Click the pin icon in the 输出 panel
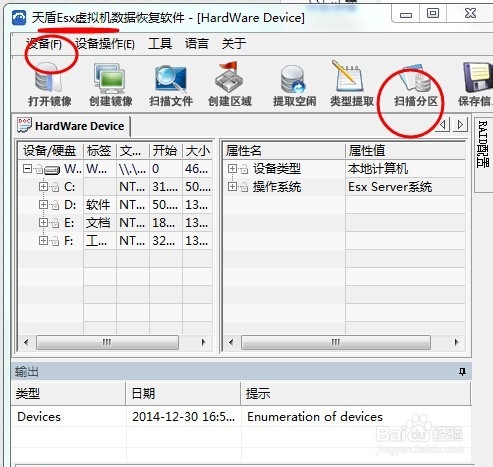This screenshot has width=493, height=467. click(462, 371)
